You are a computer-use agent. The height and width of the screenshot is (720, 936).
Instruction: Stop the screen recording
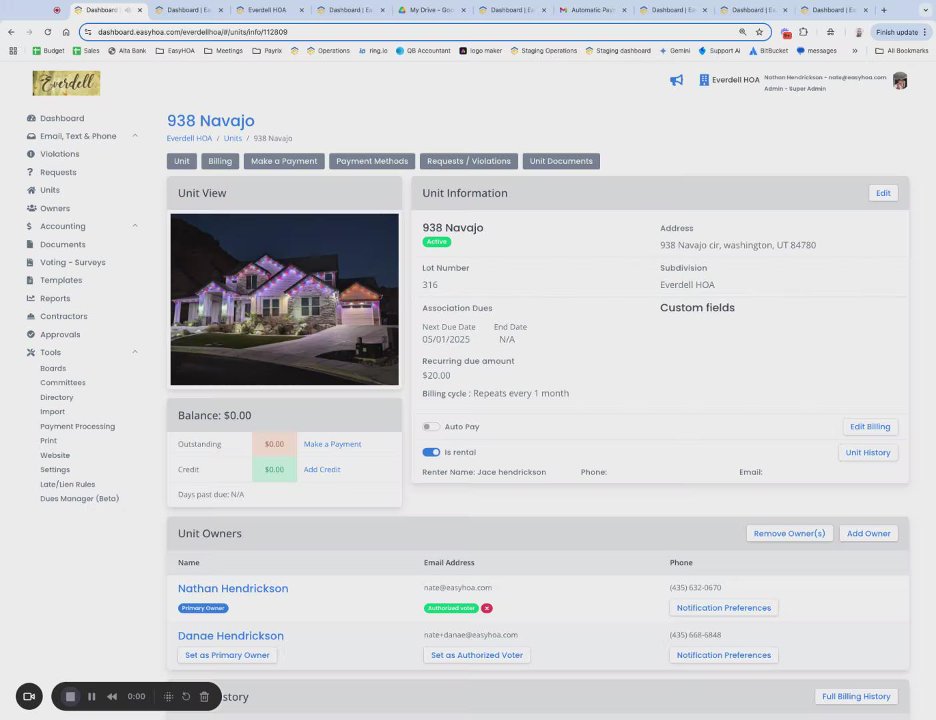[70, 697]
